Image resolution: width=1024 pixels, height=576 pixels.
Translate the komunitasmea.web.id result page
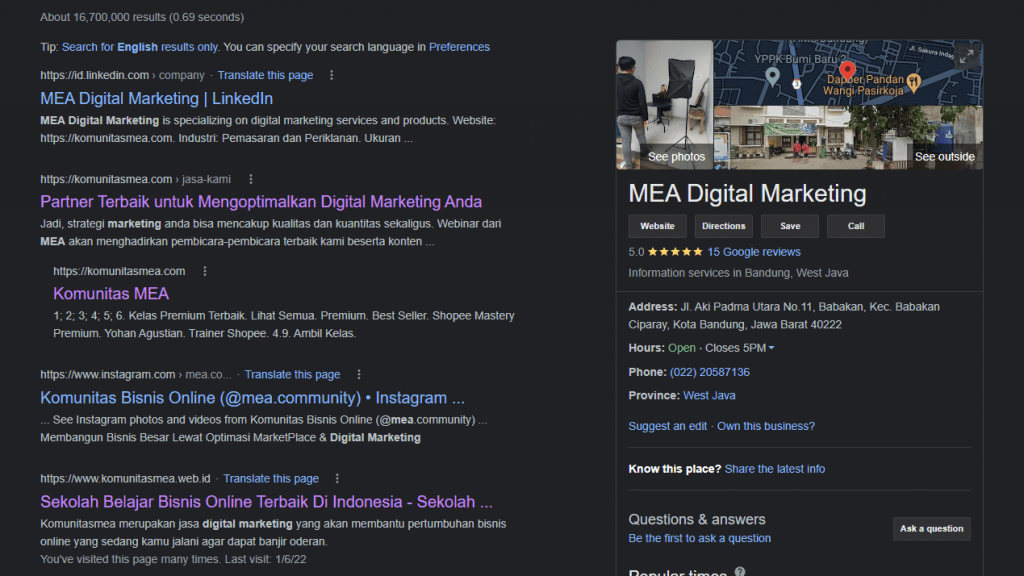(271, 479)
